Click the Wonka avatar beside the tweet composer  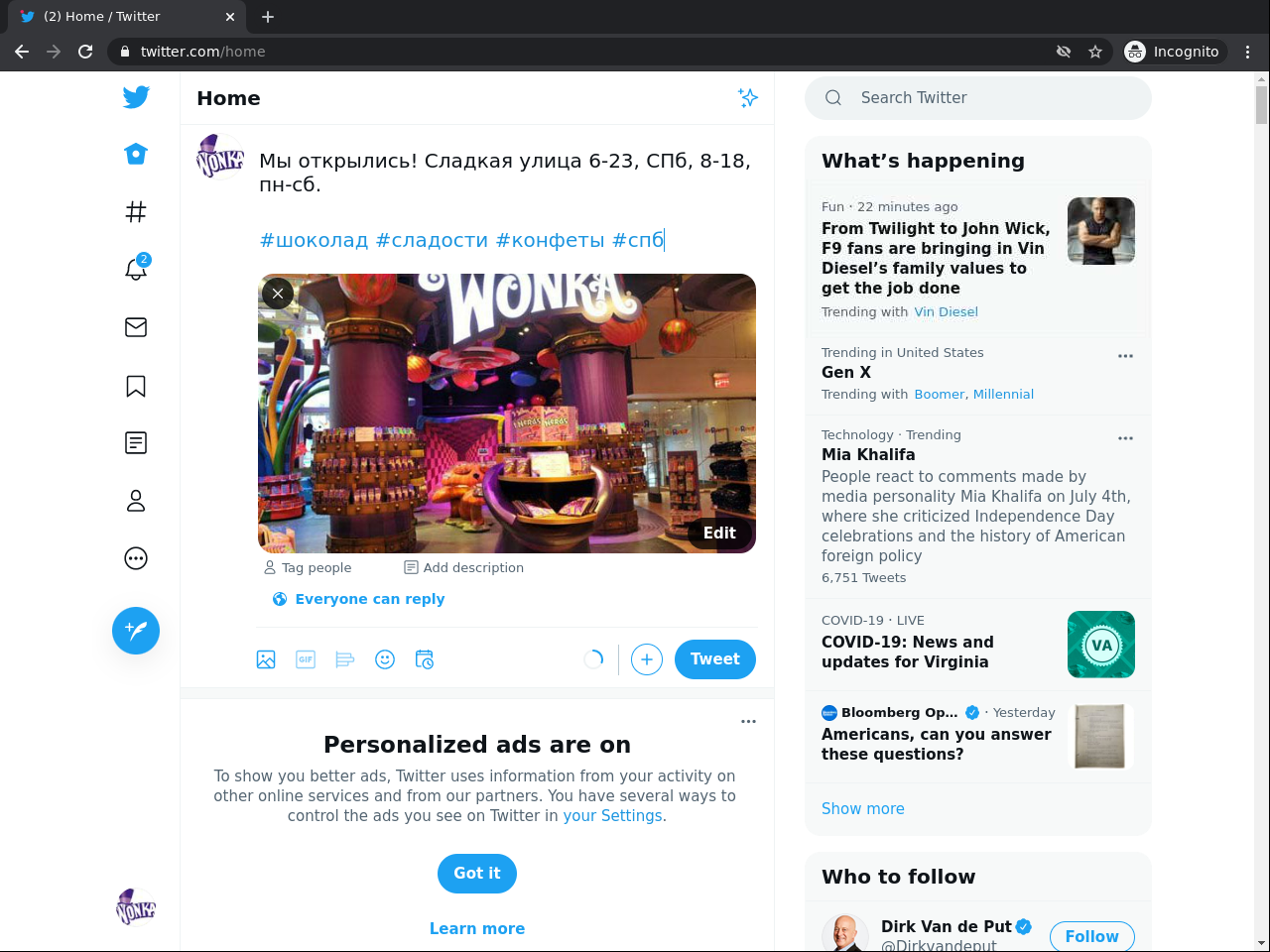(x=220, y=157)
